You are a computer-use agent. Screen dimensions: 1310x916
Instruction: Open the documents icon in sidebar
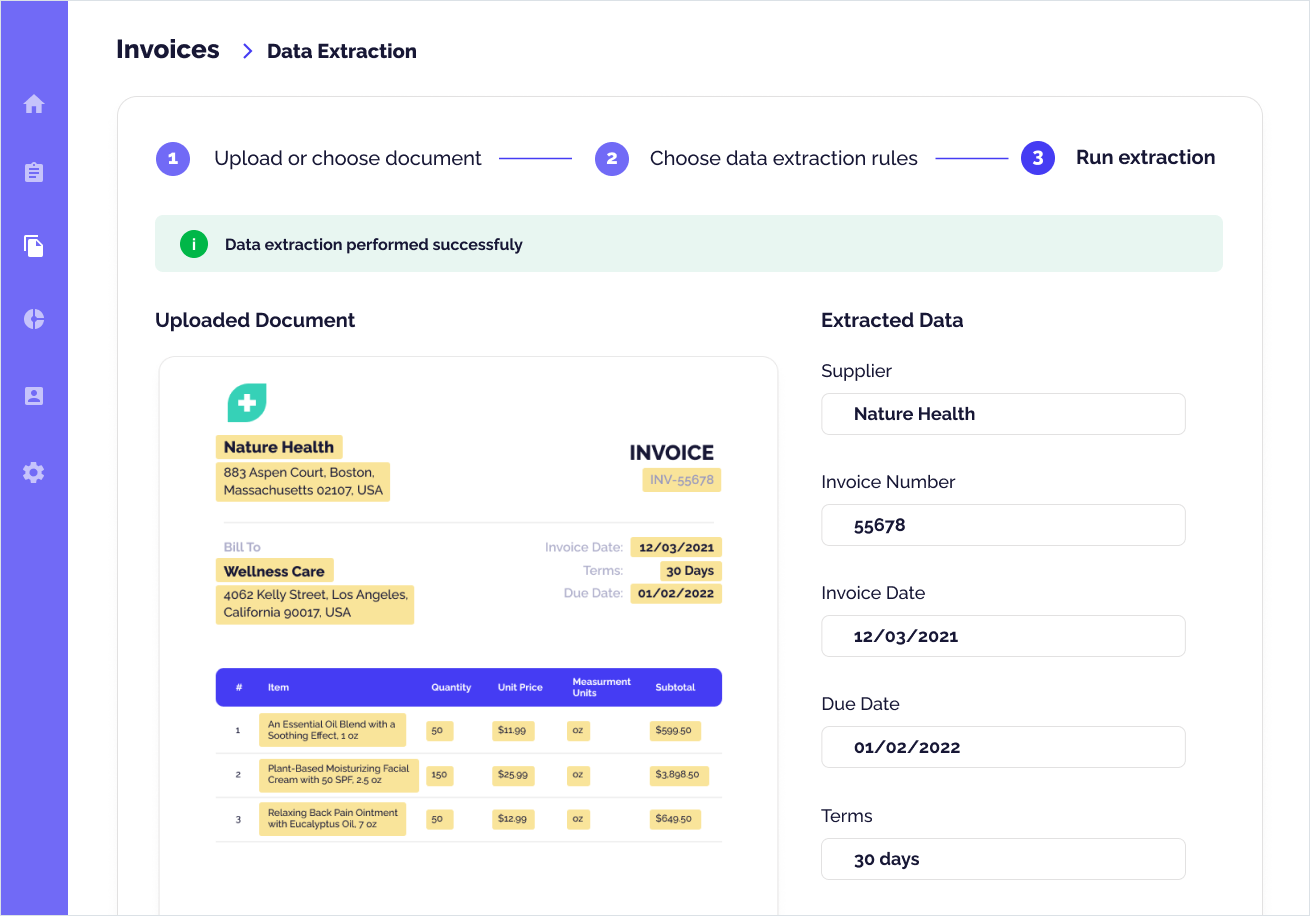[34, 246]
